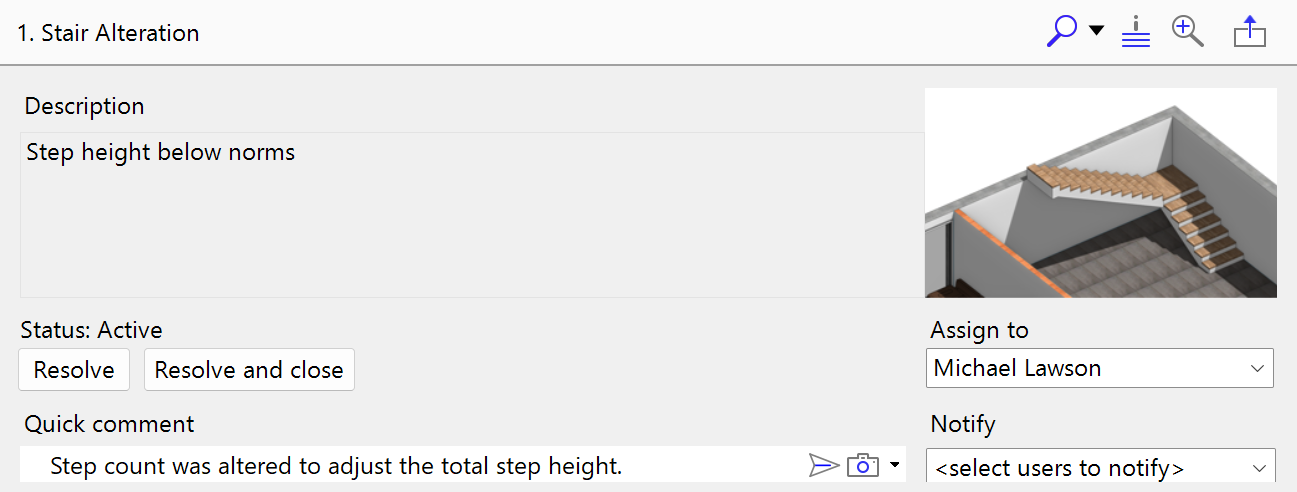Click the Notify heading label
1297x492 pixels.
[963, 424]
